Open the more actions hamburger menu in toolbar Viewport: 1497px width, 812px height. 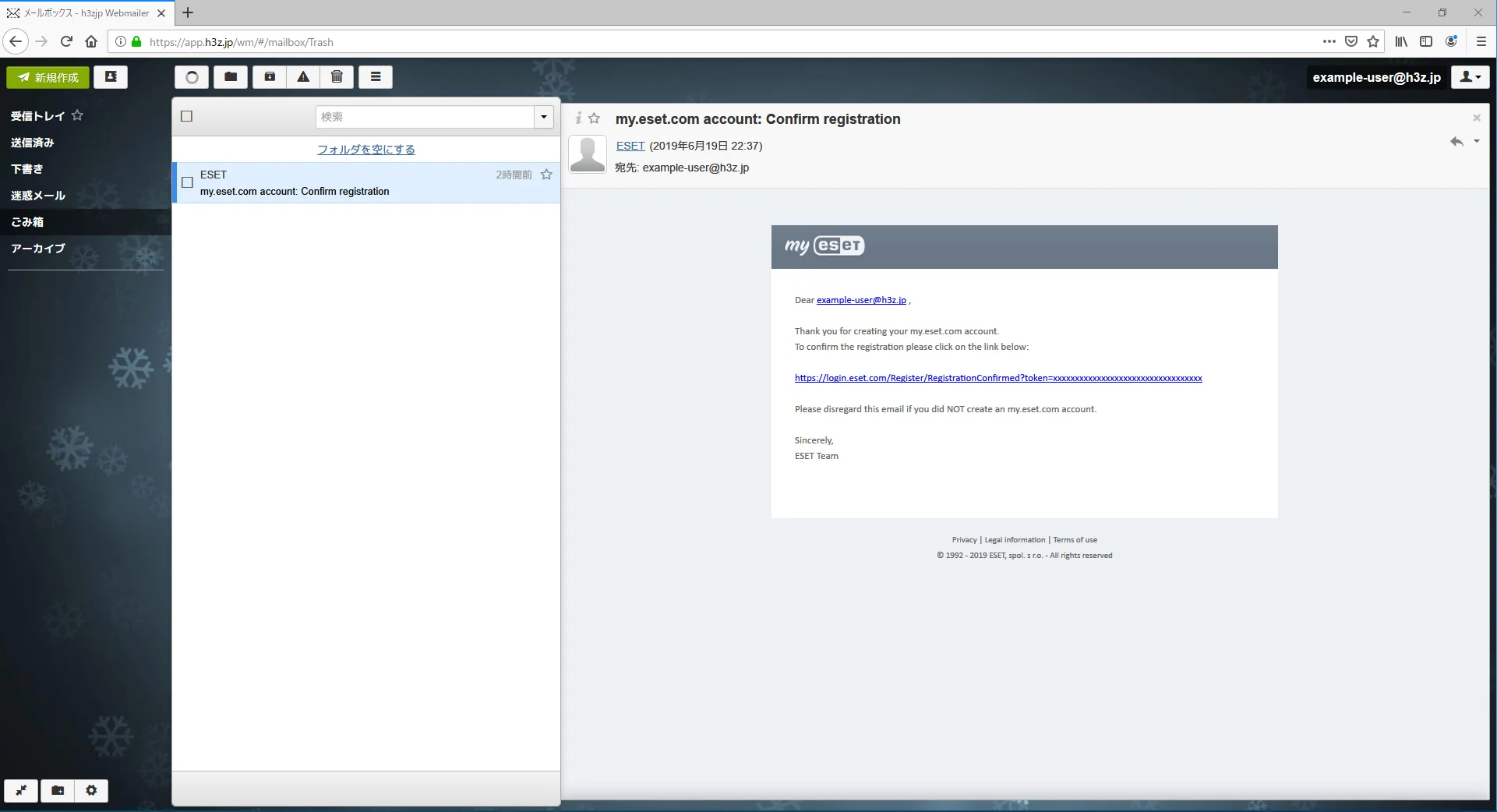(x=376, y=77)
